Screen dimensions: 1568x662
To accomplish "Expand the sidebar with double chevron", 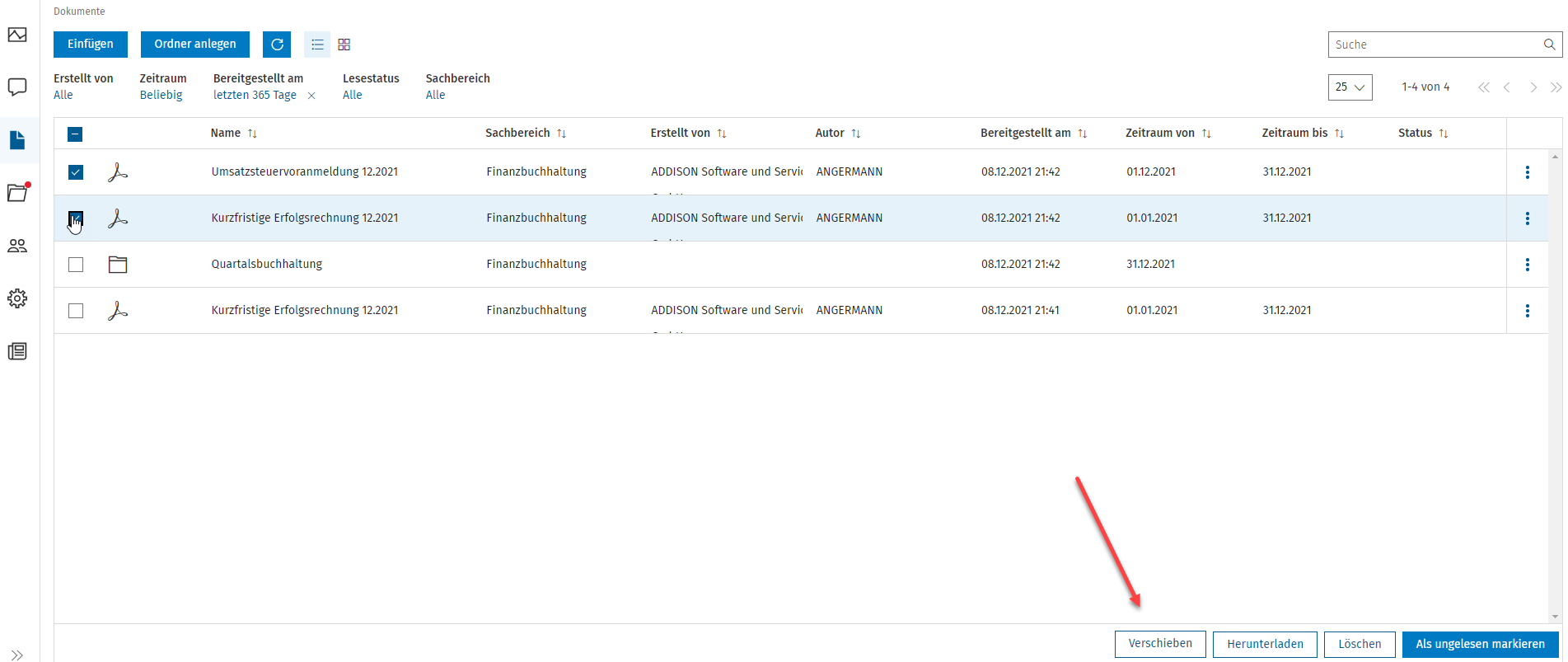I will (17, 655).
